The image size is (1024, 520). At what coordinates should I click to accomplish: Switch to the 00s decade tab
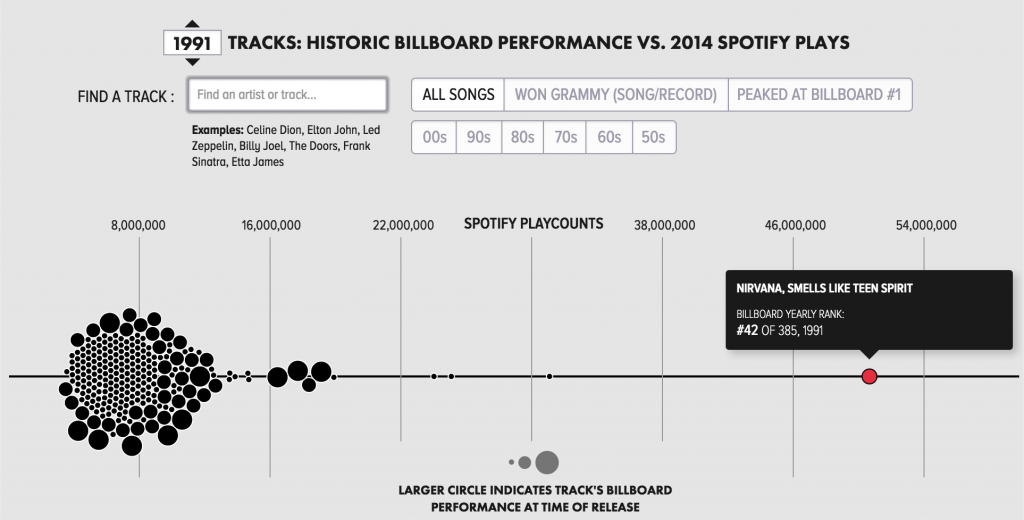tap(434, 138)
